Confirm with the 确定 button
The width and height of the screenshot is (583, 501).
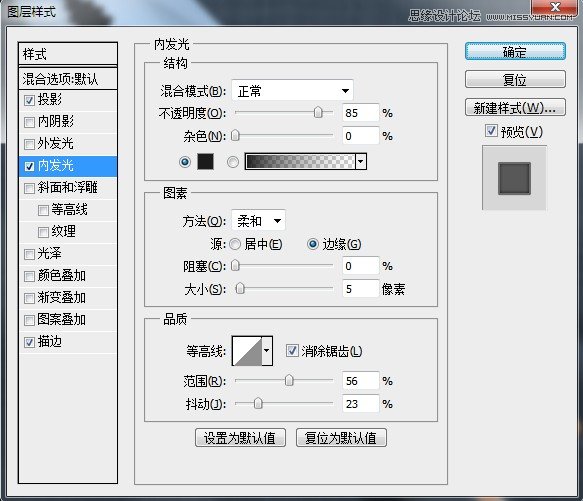[x=515, y=51]
